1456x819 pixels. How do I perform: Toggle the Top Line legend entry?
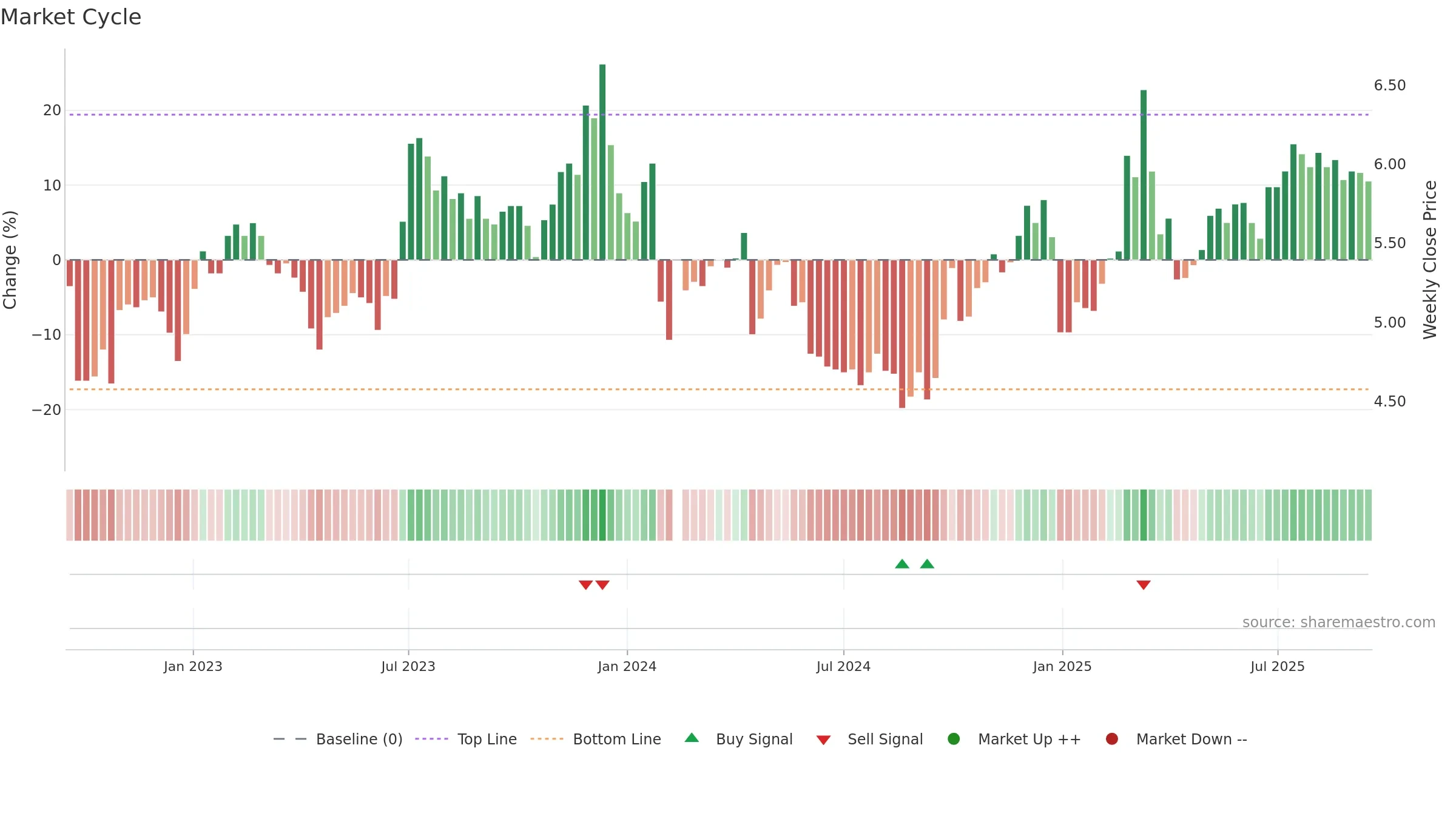(x=466, y=739)
